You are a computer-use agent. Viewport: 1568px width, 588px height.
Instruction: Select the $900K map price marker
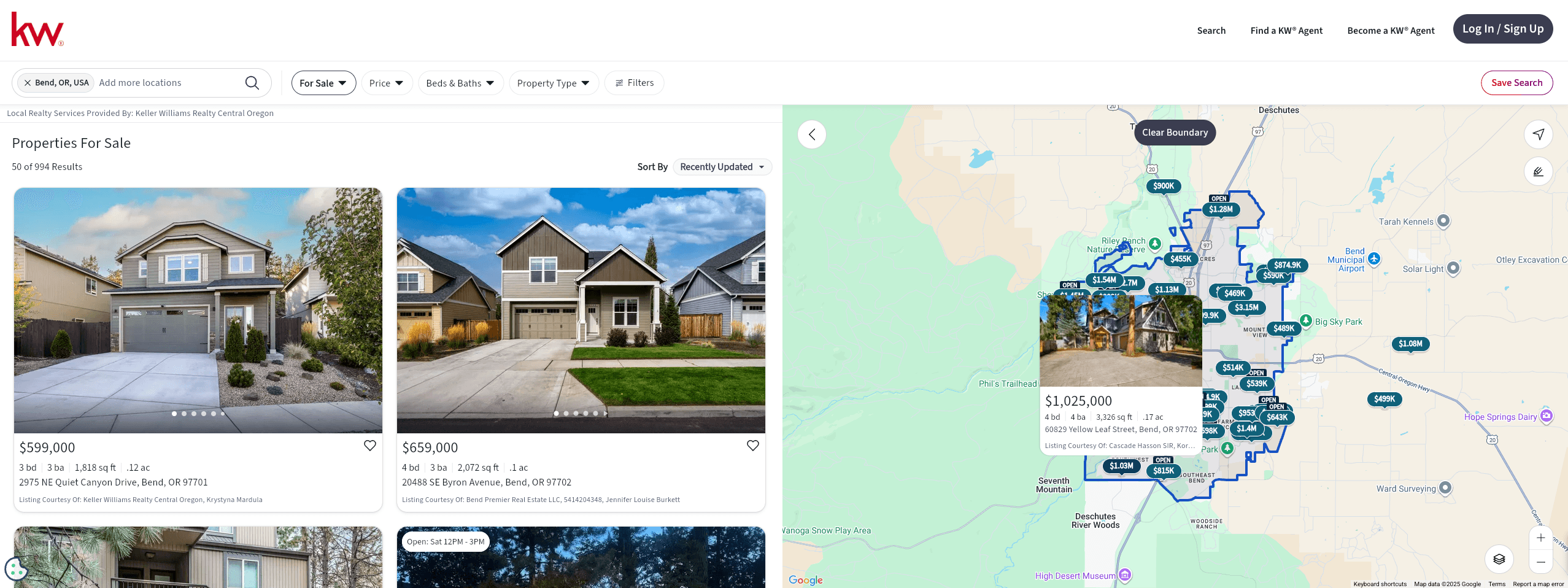(1164, 186)
